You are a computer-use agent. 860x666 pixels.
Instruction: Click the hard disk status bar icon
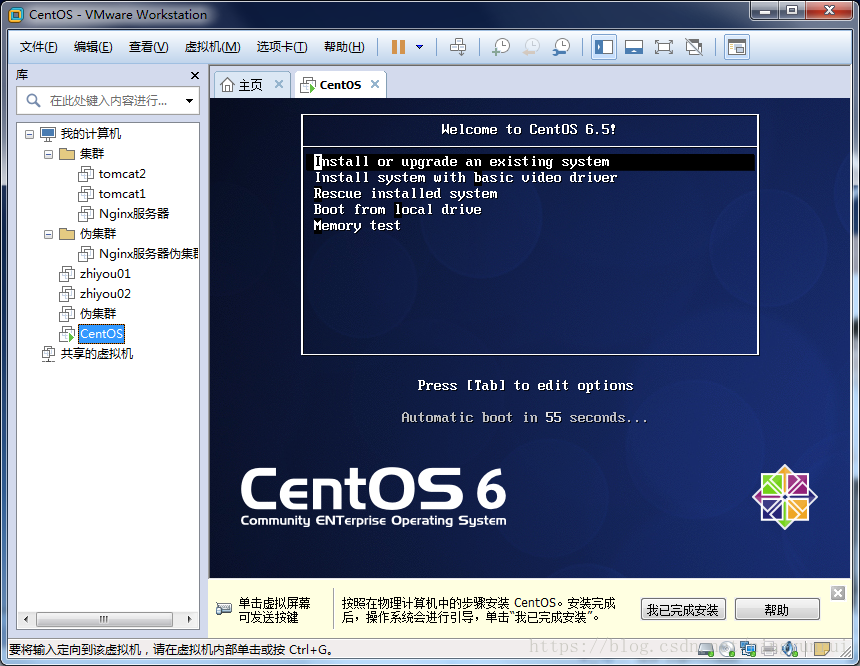706,650
